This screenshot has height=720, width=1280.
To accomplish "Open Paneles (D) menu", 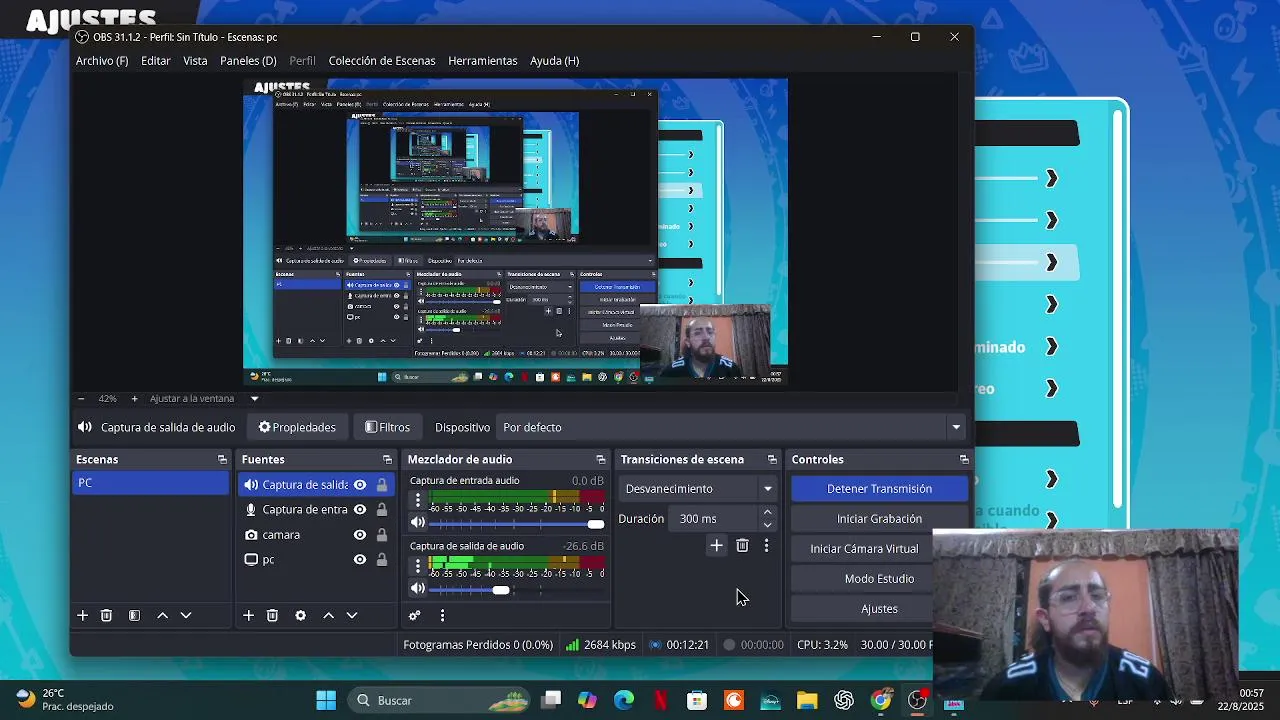I will point(248,61).
